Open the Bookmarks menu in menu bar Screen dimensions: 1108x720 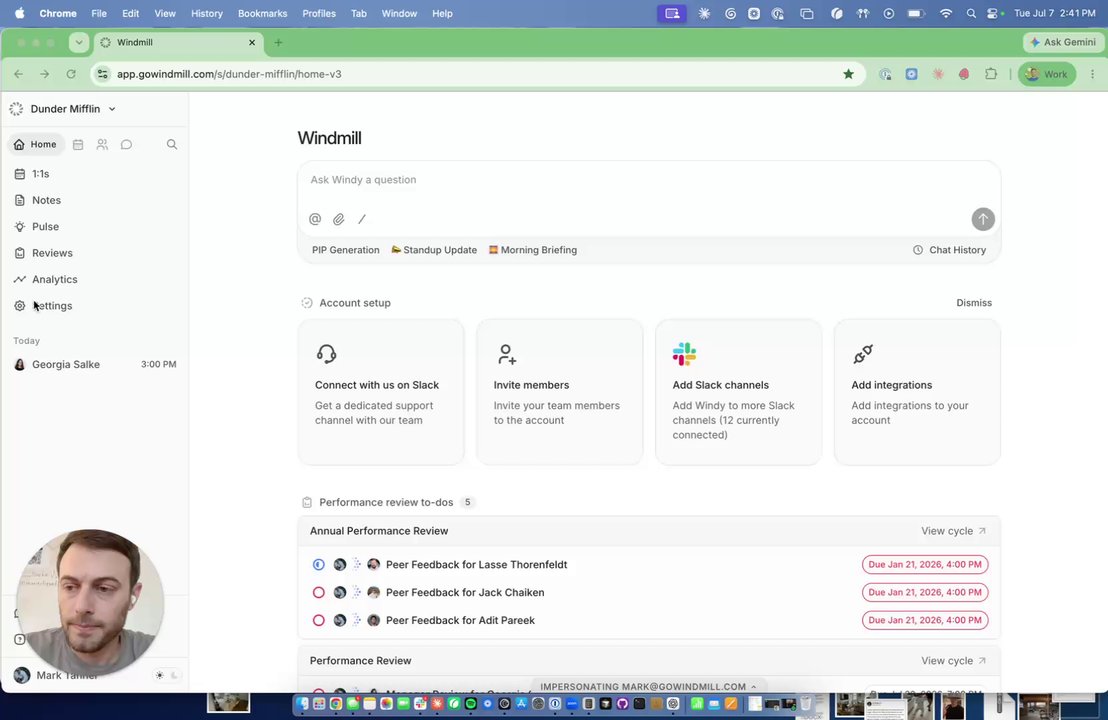pos(262,13)
